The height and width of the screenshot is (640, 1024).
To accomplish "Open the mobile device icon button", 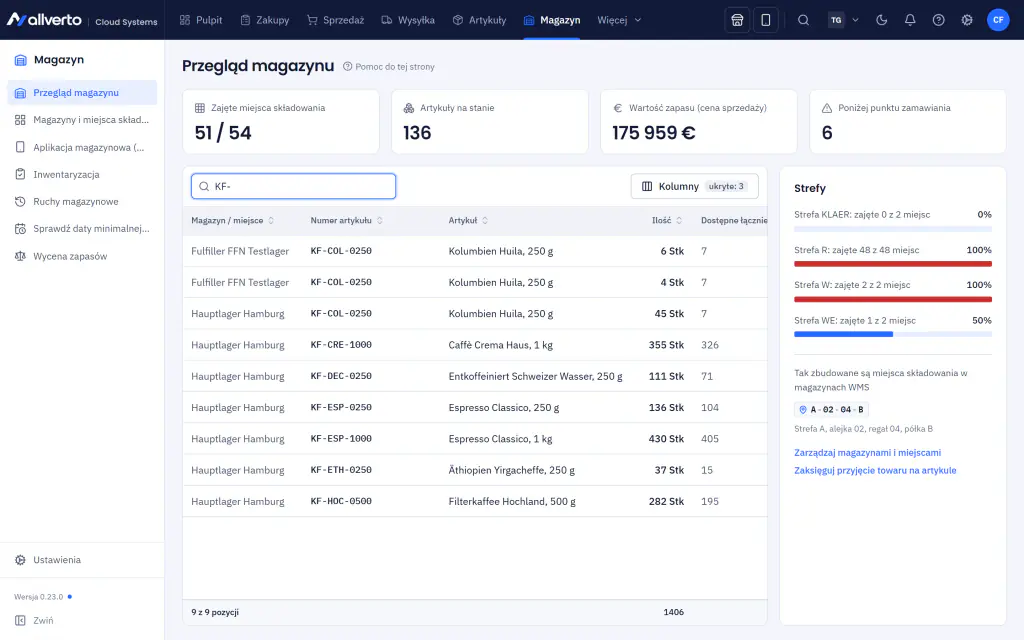I will click(765, 20).
